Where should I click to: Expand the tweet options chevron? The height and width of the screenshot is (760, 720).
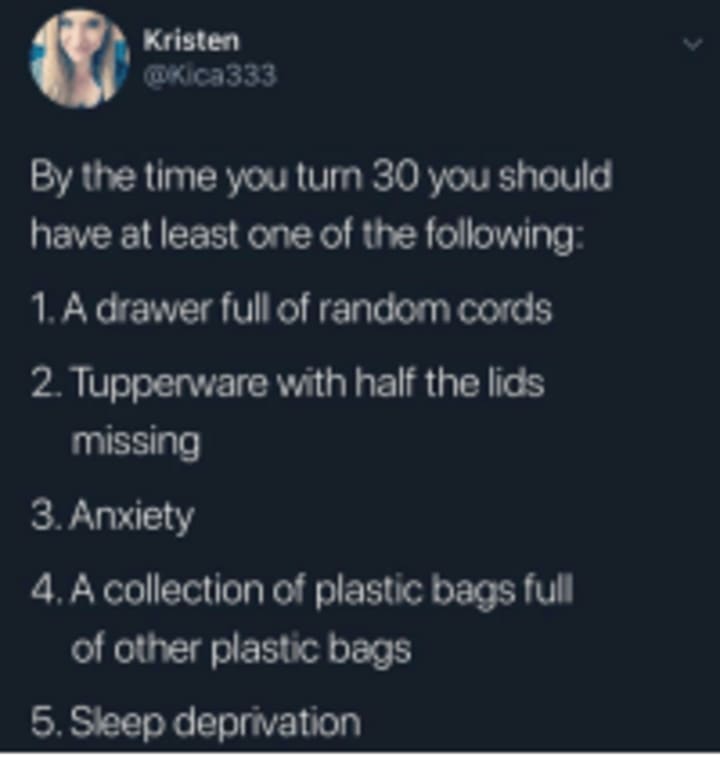pyautogui.click(x=693, y=45)
